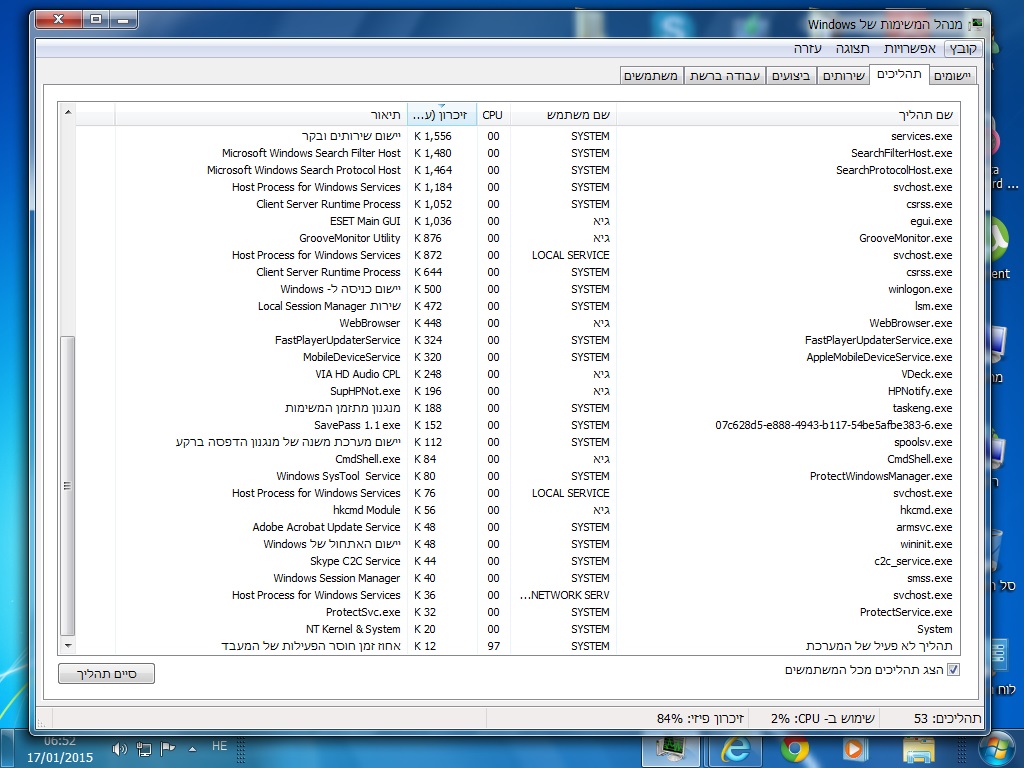Click the סיים תהליך (End Process) button
The height and width of the screenshot is (768, 1024).
(x=106, y=674)
